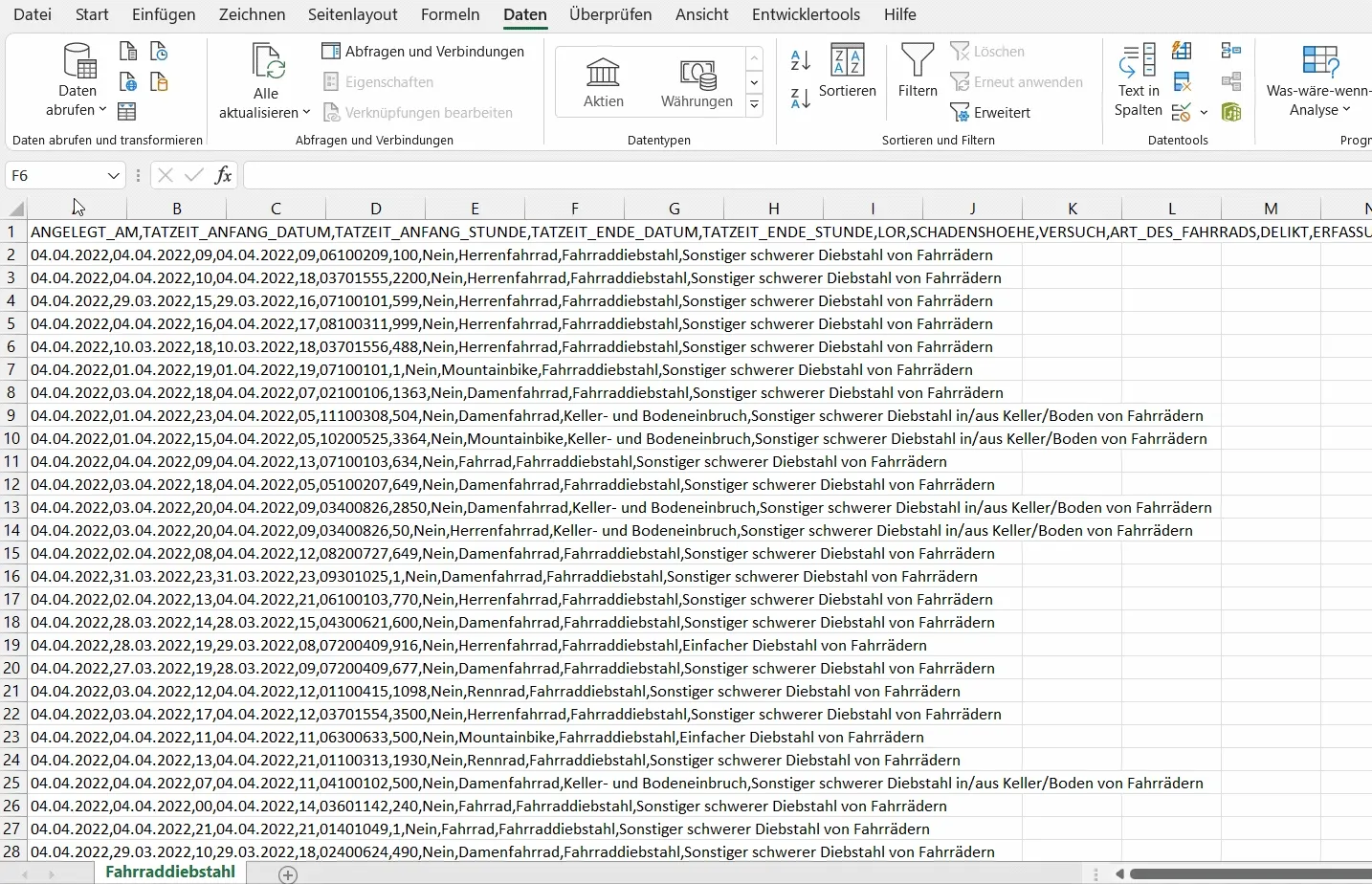
Task: Open Was-wäre-wenn-Analyse menu
Action: (1320, 80)
